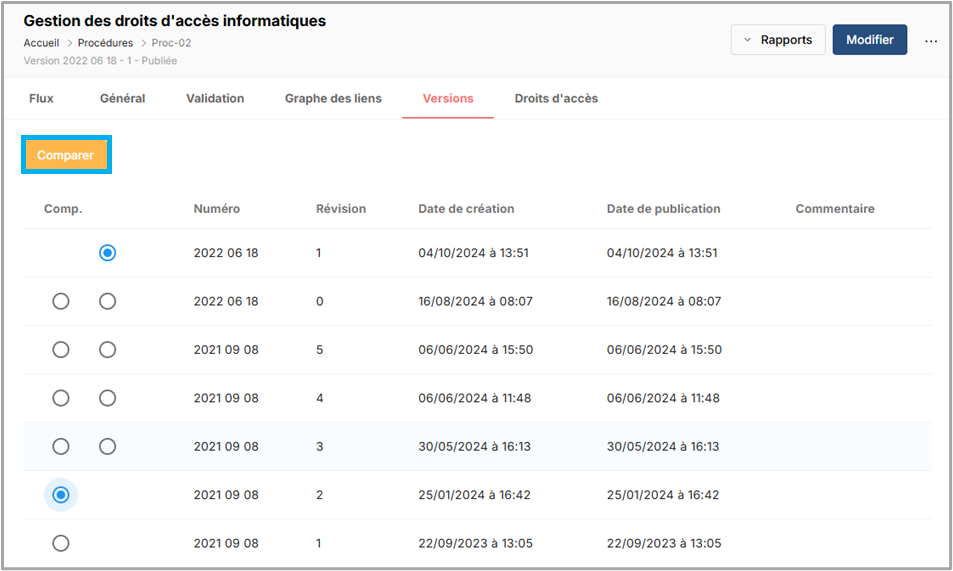Select right radio for 2022 06 18 revision 1
The width and height of the screenshot is (953, 571).
point(108,253)
